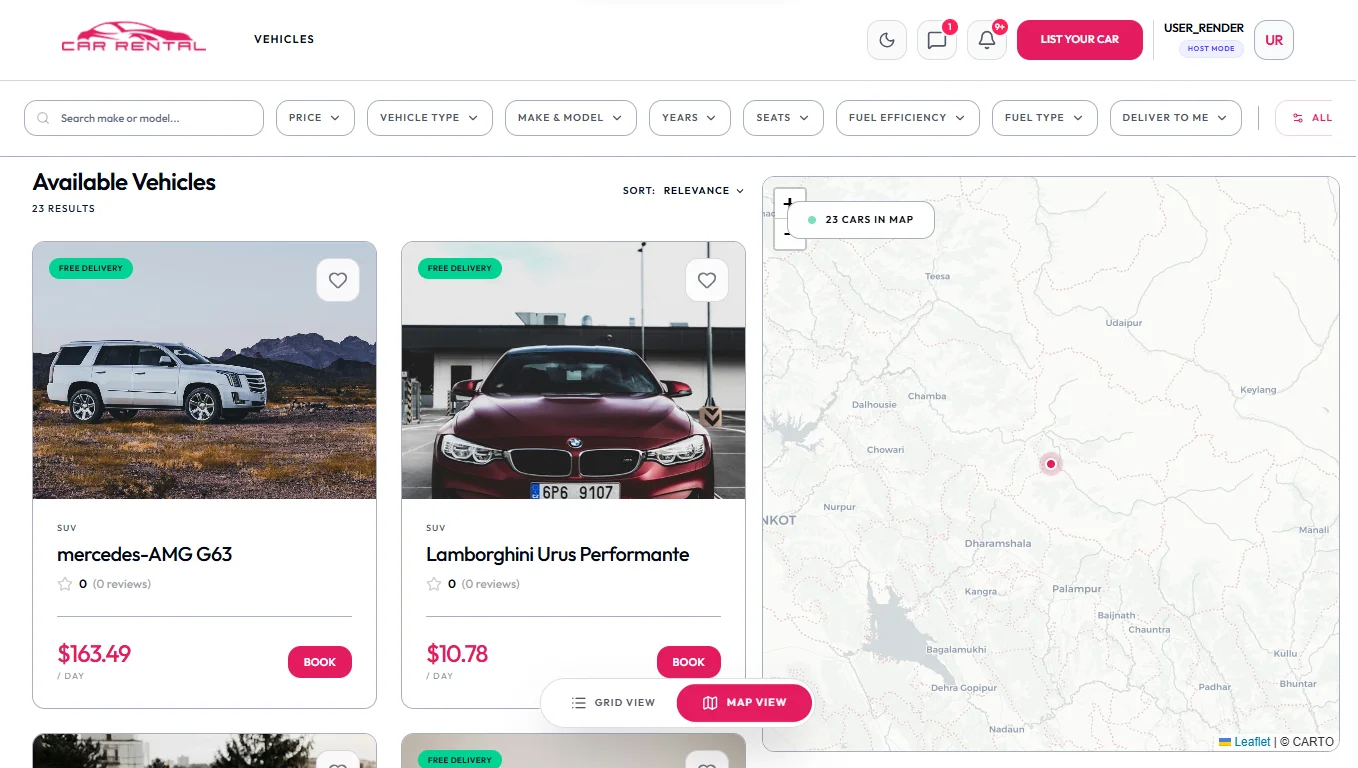The height and width of the screenshot is (768, 1358).
Task: Click the UR profile avatar
Action: point(1274,40)
